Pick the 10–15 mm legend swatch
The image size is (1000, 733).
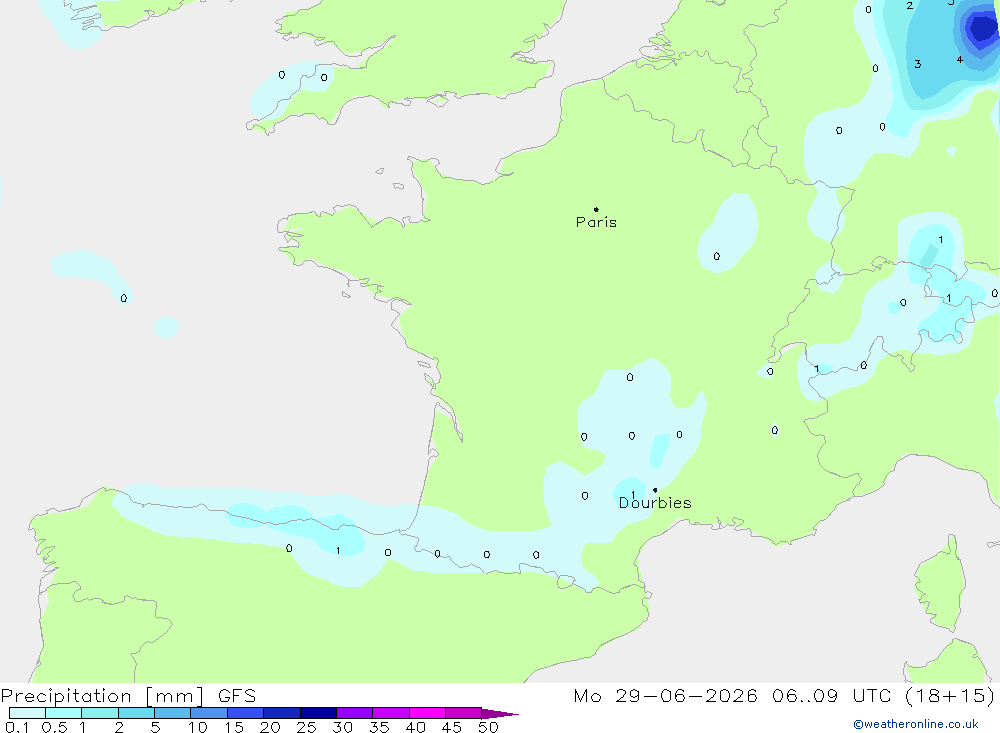(x=209, y=713)
